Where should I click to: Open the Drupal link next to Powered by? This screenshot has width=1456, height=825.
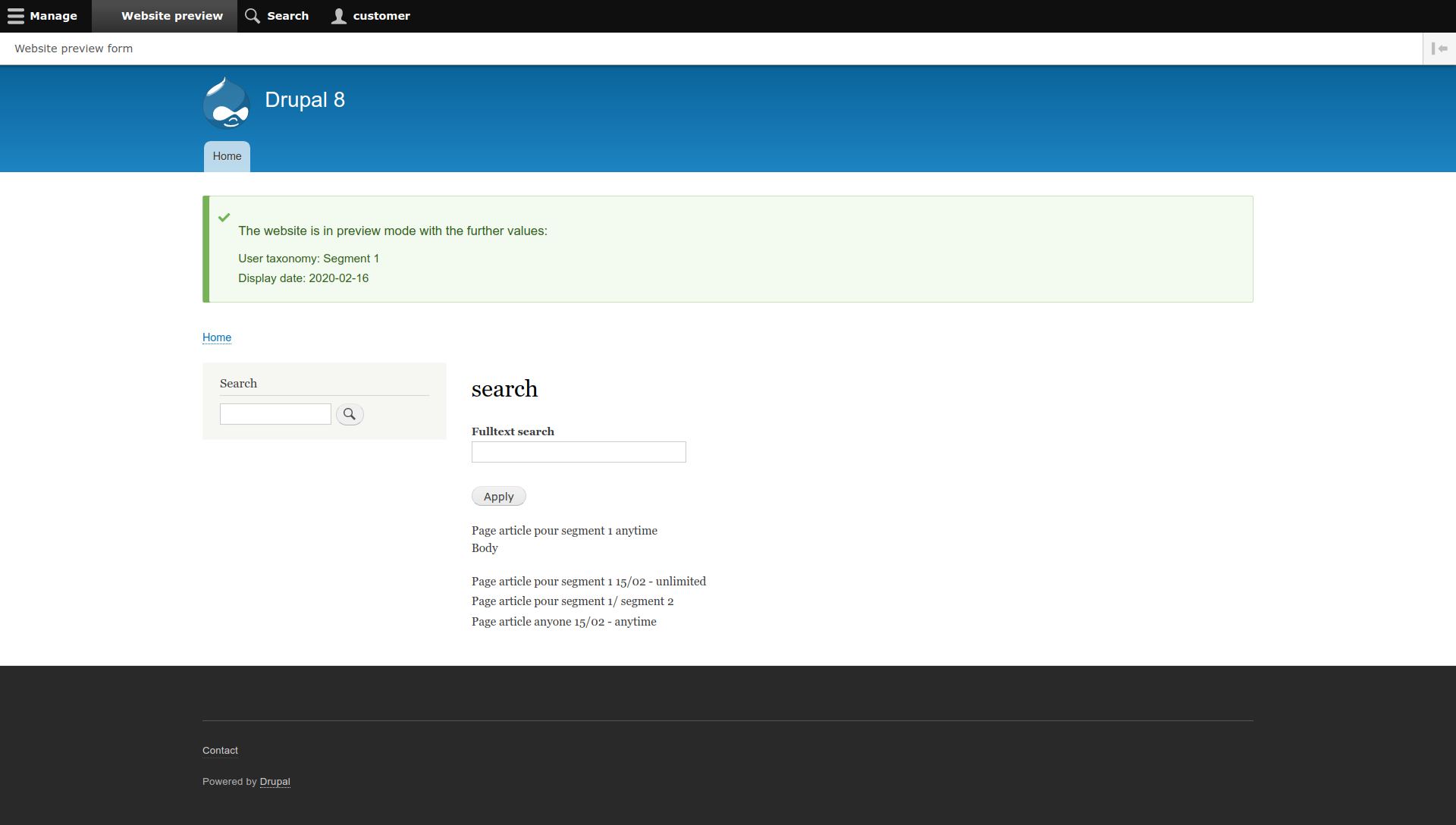tap(275, 782)
